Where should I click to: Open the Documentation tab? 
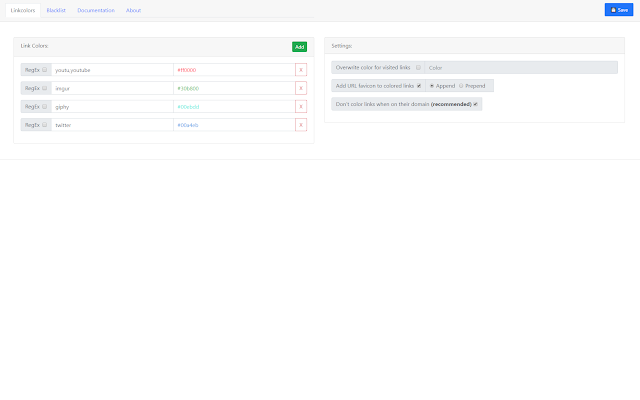pos(96,10)
